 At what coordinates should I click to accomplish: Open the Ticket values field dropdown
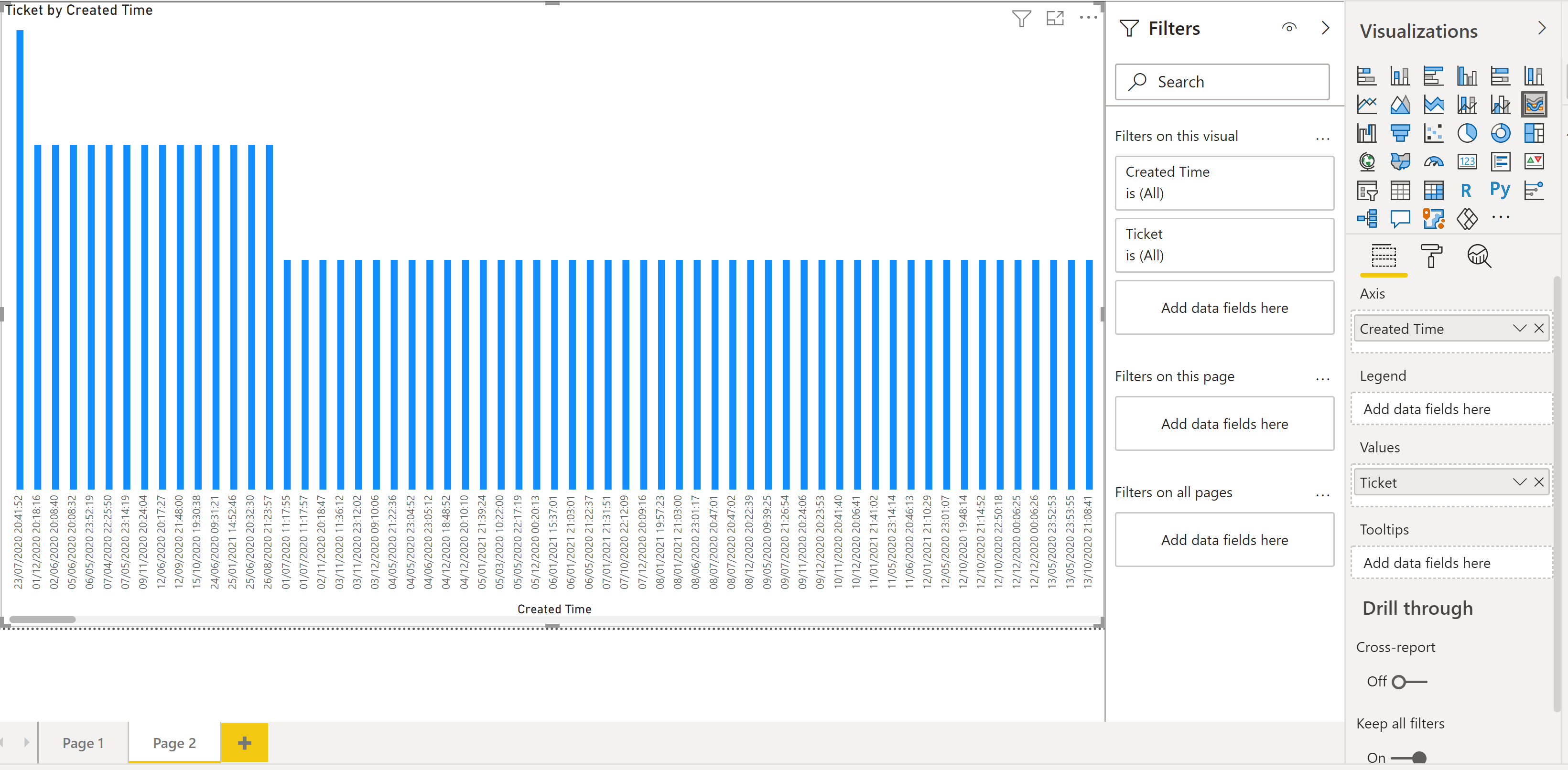click(1519, 482)
